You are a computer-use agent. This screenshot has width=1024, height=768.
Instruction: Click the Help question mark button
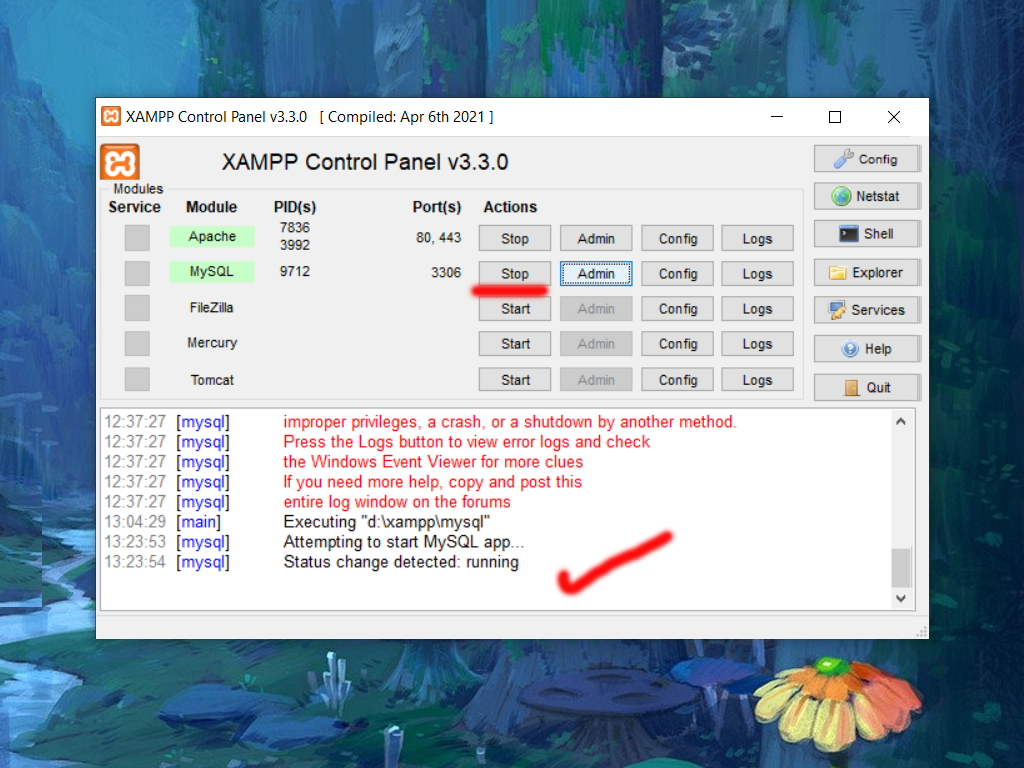click(866, 349)
